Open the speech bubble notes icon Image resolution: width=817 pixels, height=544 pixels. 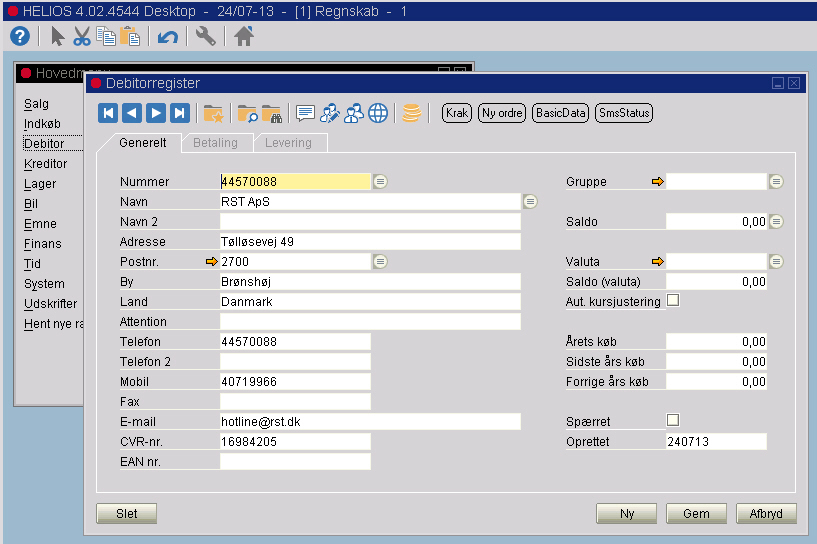click(305, 113)
